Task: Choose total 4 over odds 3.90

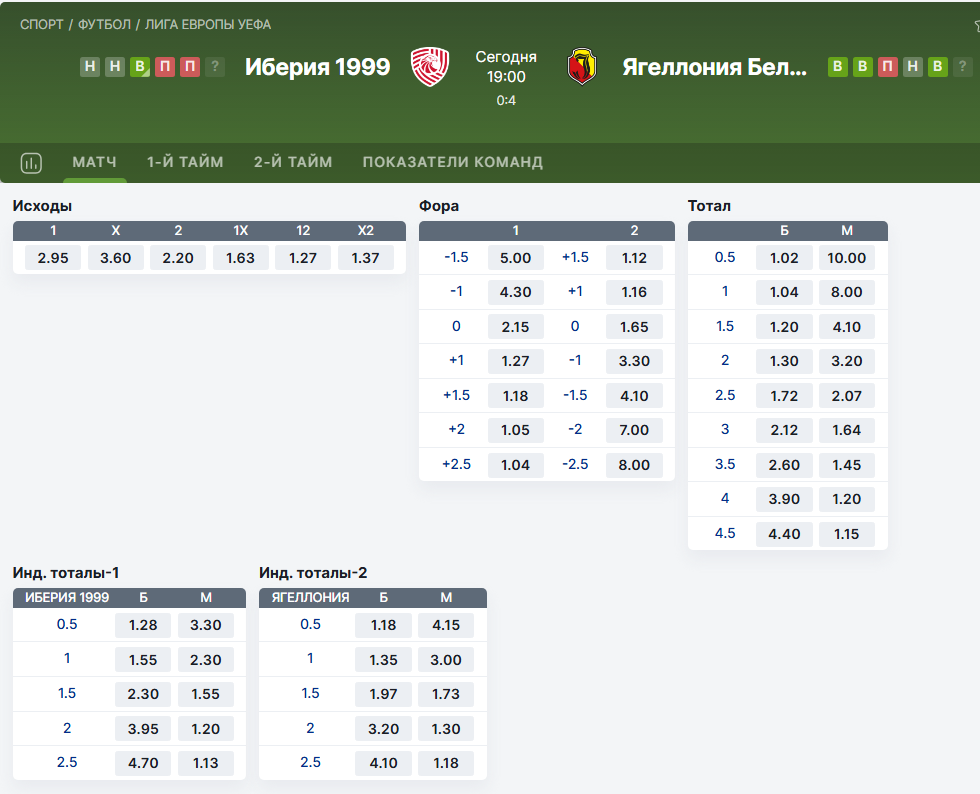Action: (784, 499)
